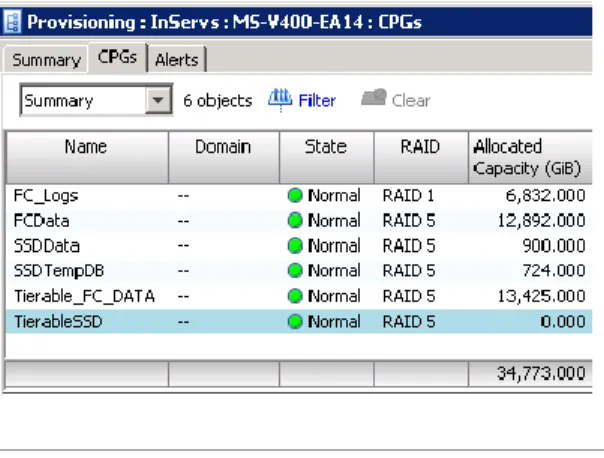Viewport: 604px width, 458px height.
Task: Sort by the RAID column header
Action: 421,158
